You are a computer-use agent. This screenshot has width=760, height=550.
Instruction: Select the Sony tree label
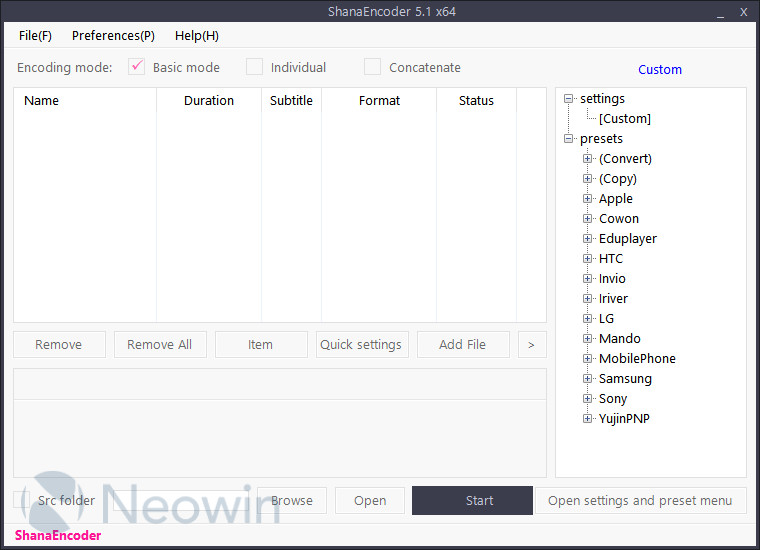coord(613,398)
